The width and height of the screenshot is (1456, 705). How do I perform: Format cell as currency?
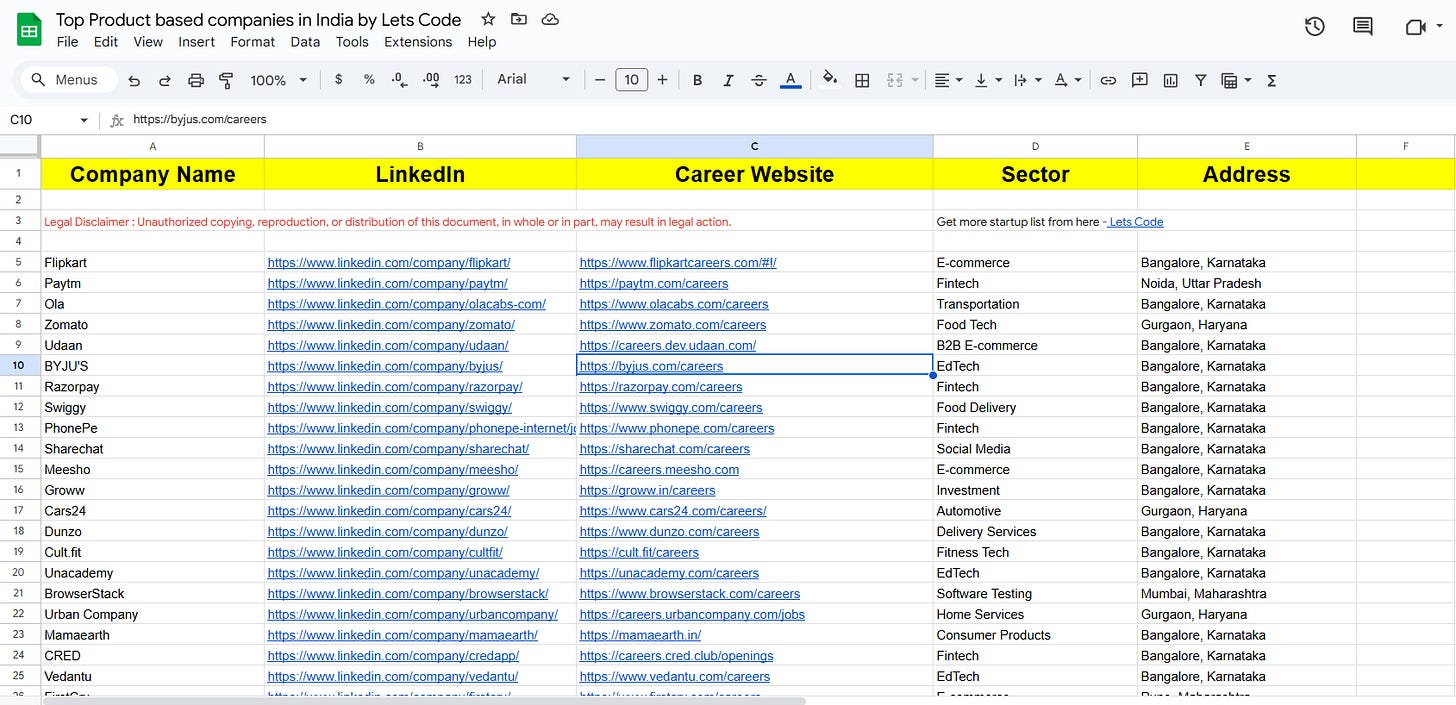click(339, 80)
